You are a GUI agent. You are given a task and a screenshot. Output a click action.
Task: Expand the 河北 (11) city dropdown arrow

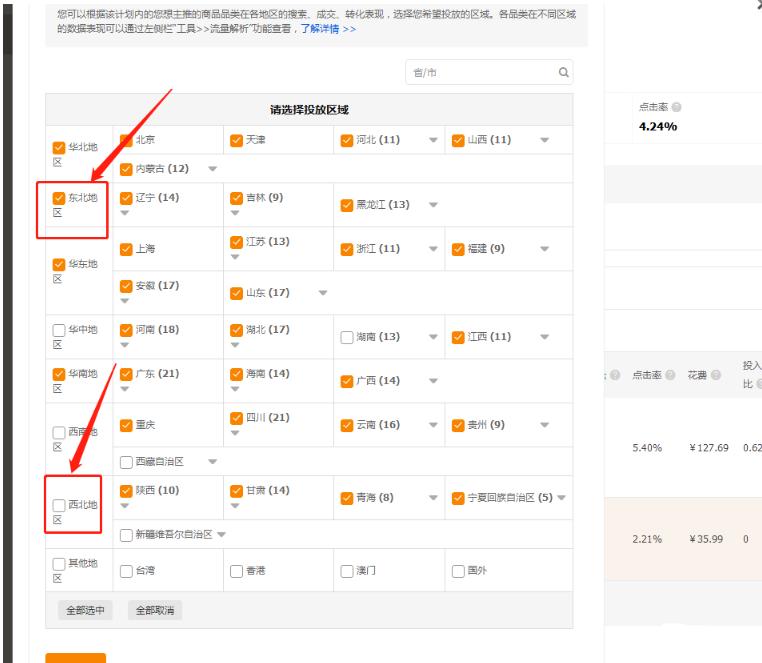433,140
